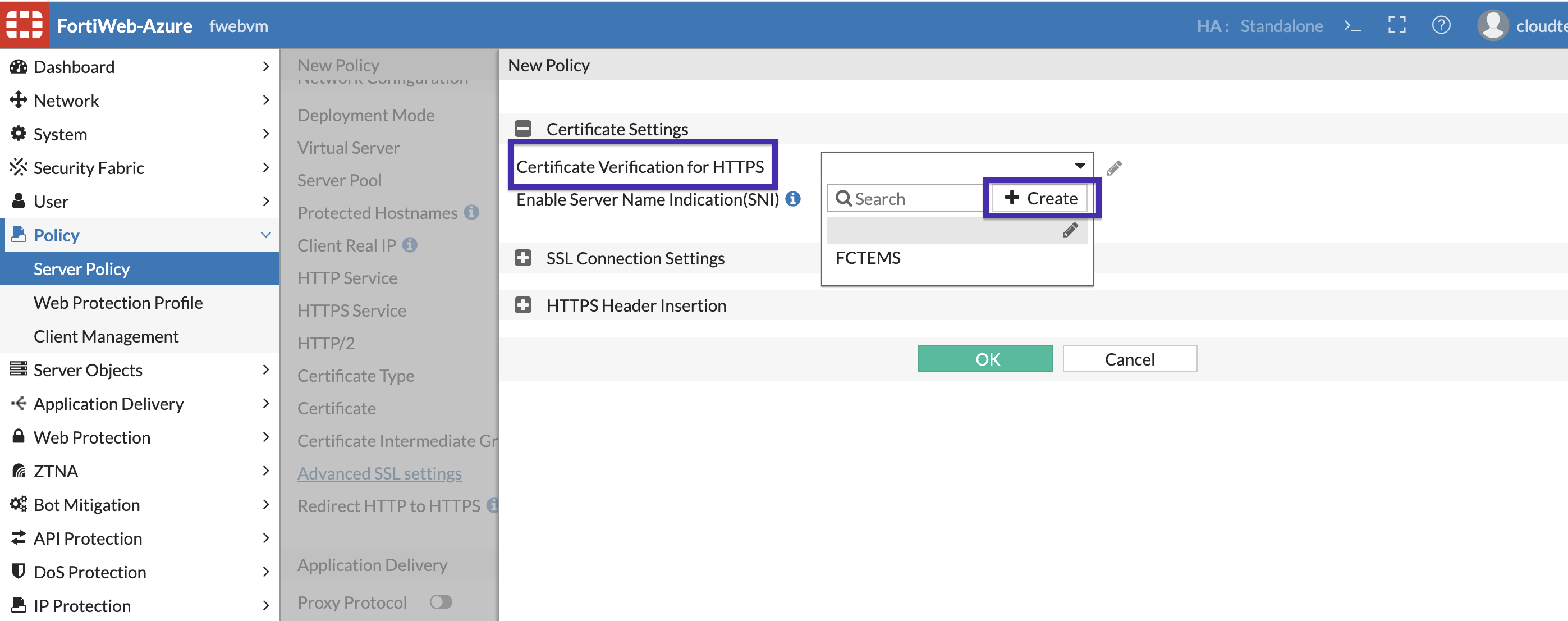The width and height of the screenshot is (1568, 621).
Task: Click the API Protection arrows icon
Action: coord(19,537)
